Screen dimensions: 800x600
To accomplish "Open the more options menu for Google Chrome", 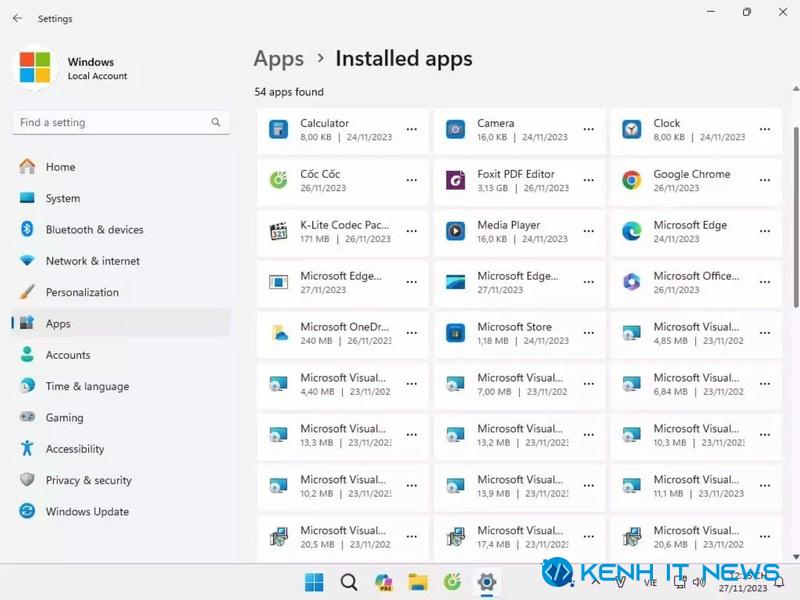I will (x=765, y=180).
